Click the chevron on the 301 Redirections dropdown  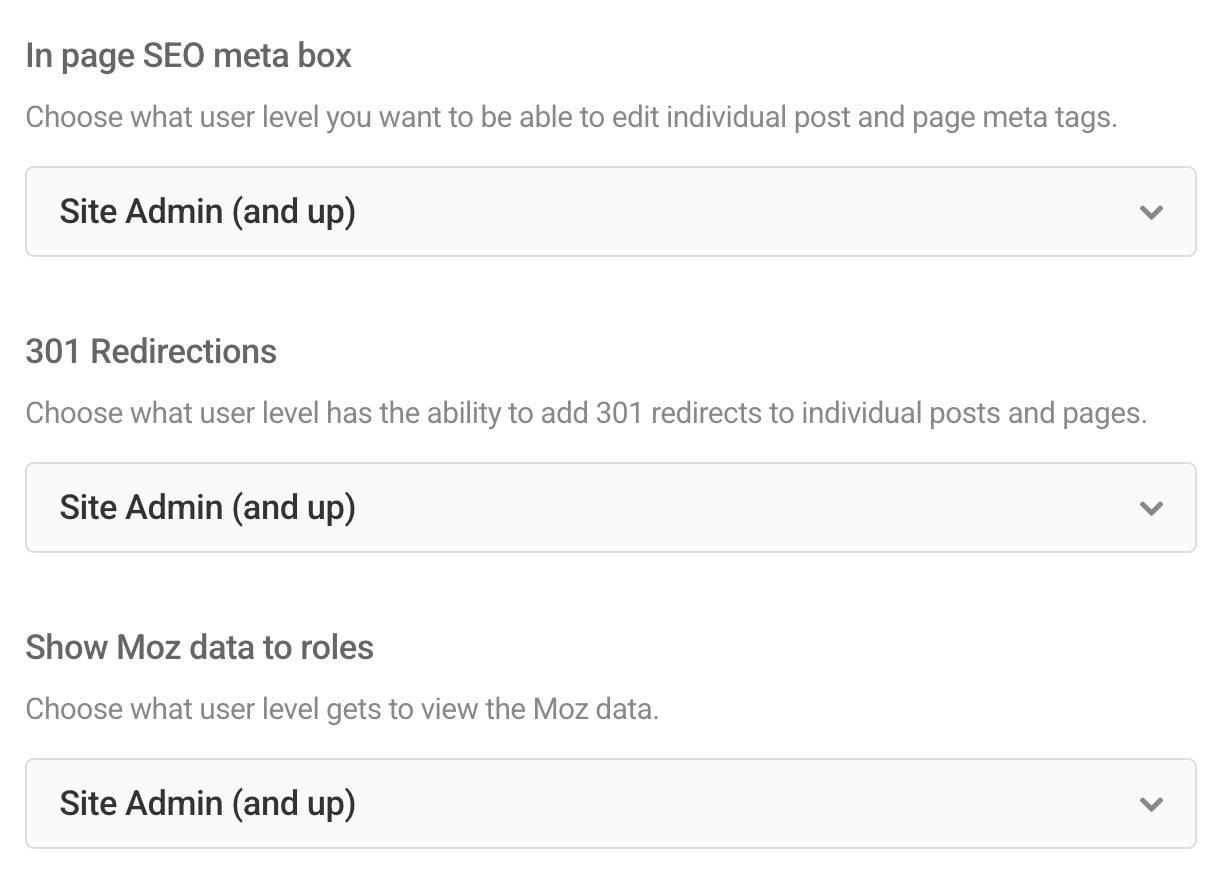point(1151,508)
